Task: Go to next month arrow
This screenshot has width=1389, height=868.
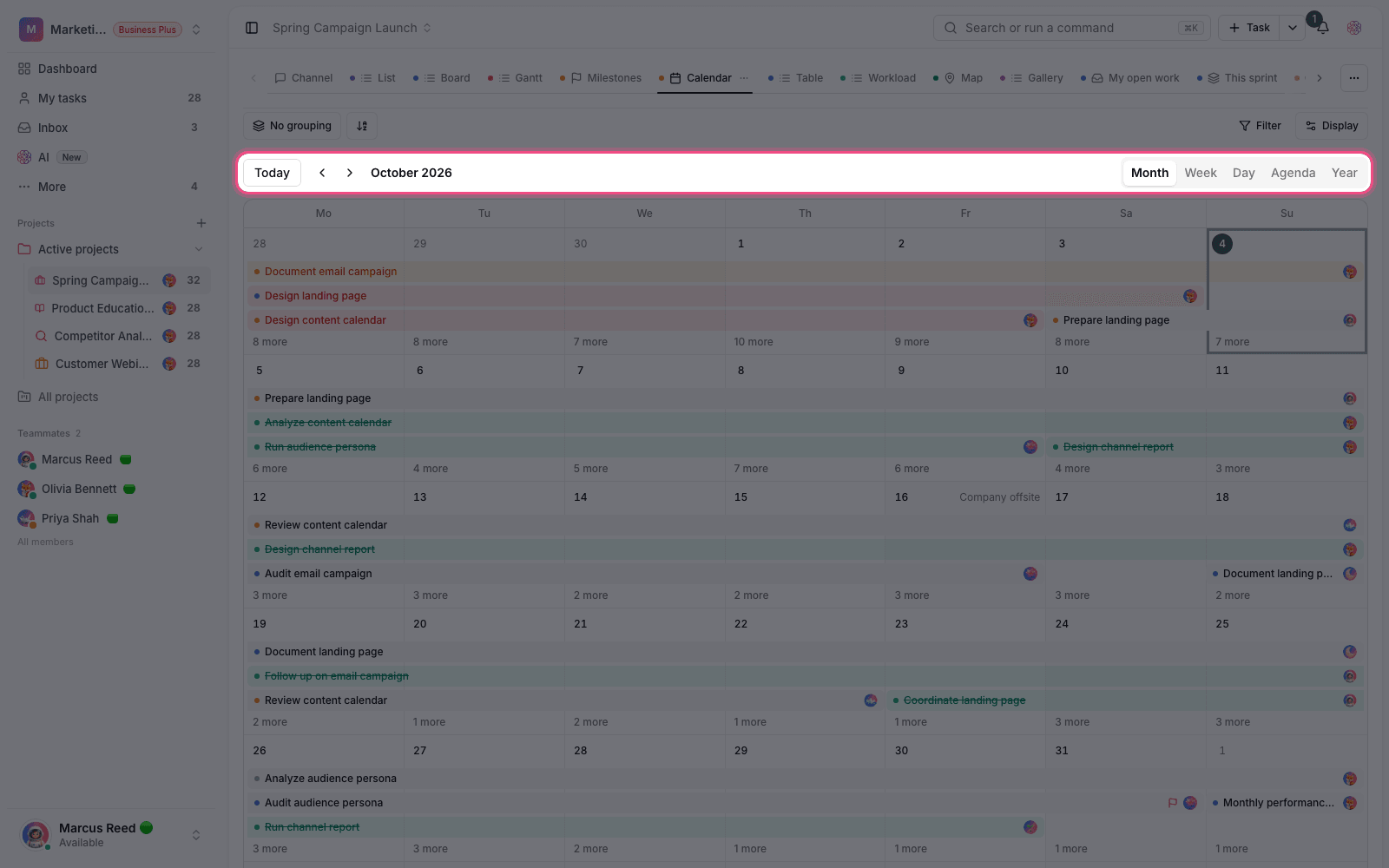Action: [350, 173]
